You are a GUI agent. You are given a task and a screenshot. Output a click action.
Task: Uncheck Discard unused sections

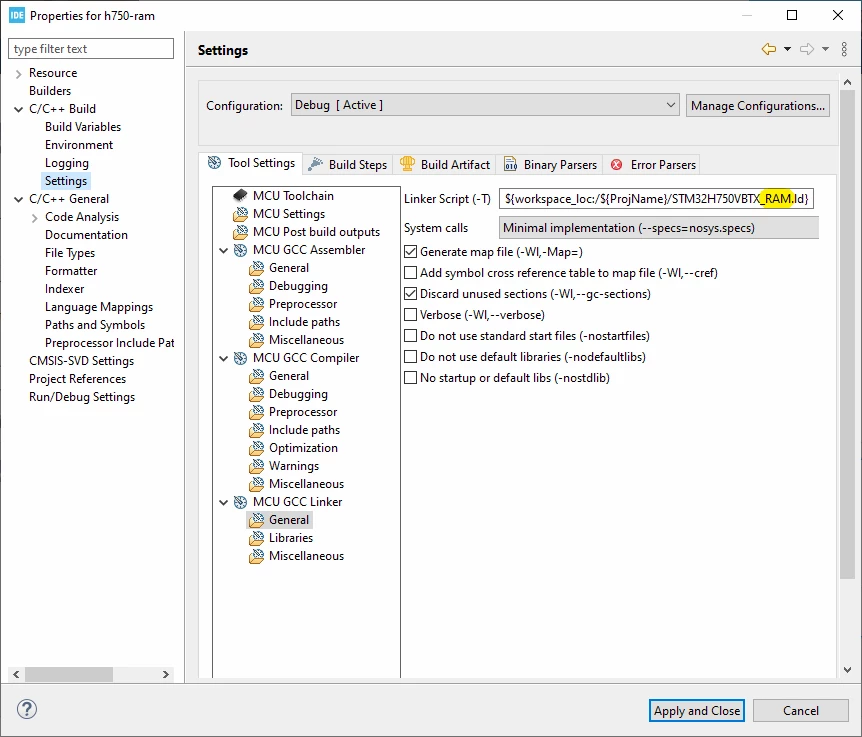pyautogui.click(x=410, y=293)
